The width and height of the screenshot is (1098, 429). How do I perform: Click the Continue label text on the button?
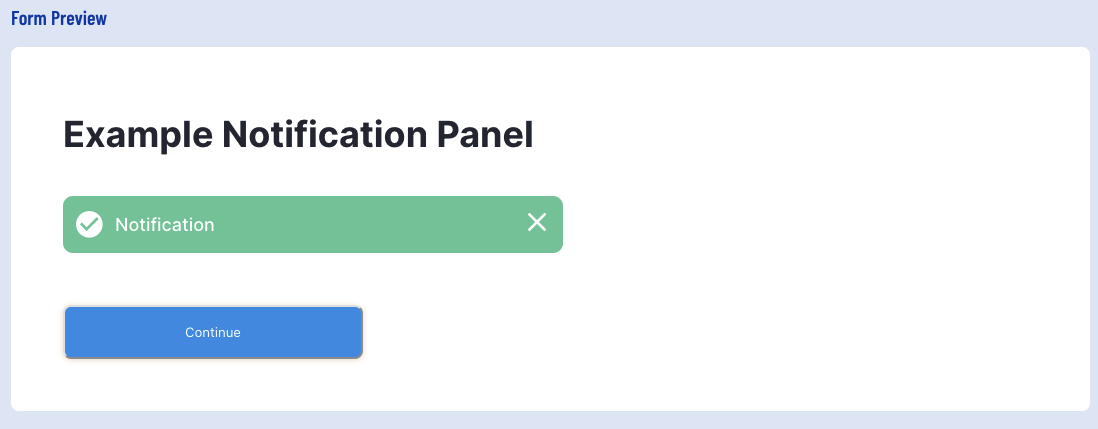213,332
